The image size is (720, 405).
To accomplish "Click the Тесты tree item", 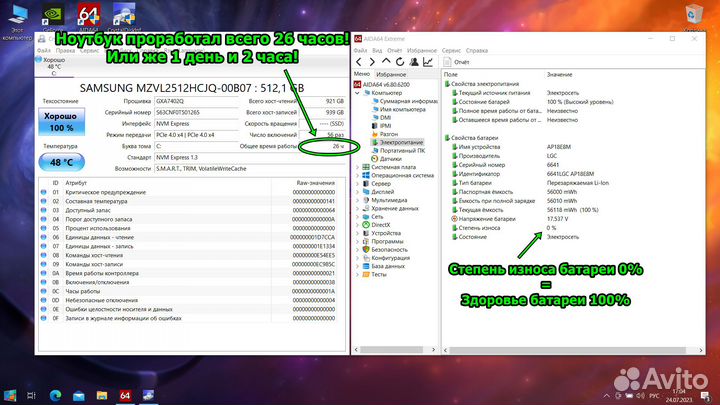I will (x=374, y=275).
